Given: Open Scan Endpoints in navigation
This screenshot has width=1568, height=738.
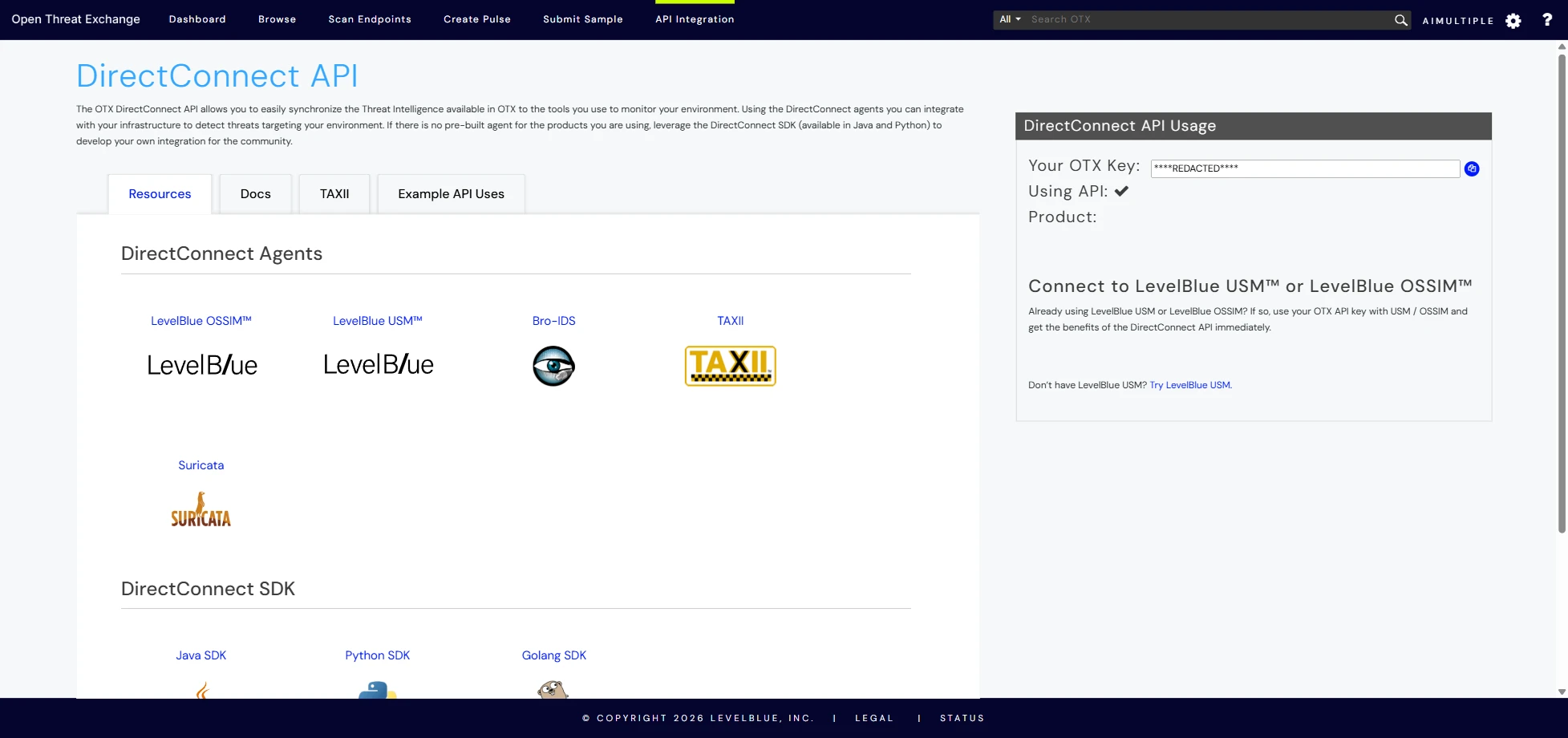Looking at the screenshot, I should point(370,19).
